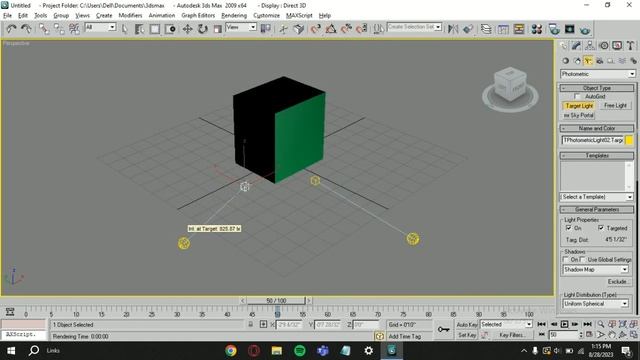Viewport: 640px width, 360px height.
Task: Open the View reference coordinate dropdown
Action: pos(241,27)
